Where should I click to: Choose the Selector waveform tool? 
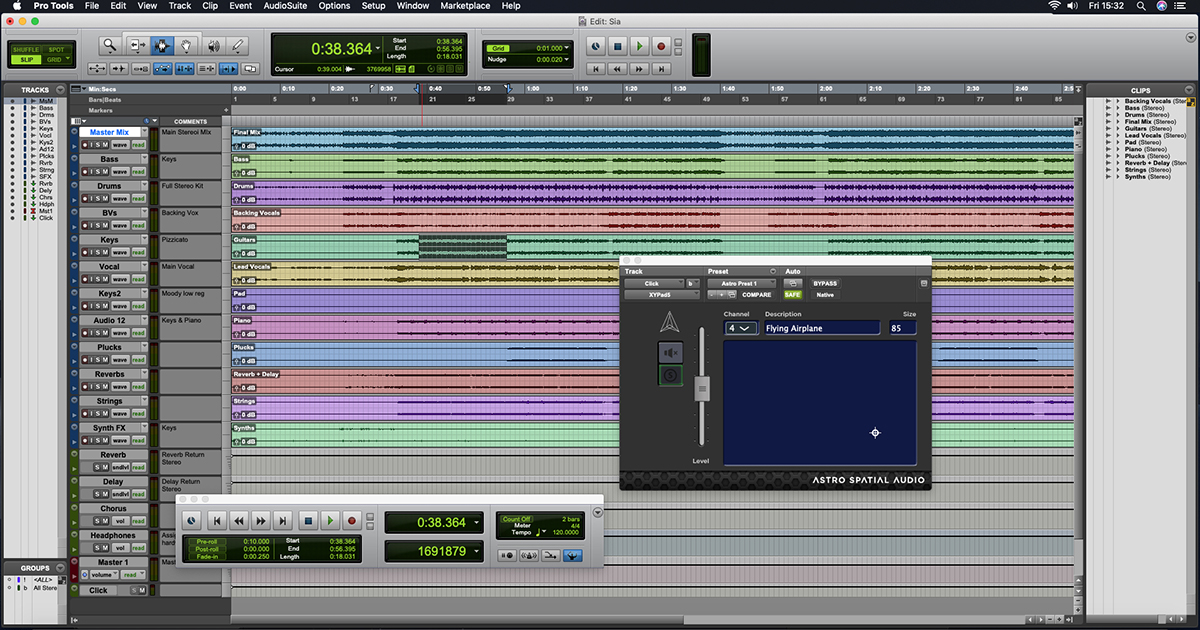[x=162, y=45]
